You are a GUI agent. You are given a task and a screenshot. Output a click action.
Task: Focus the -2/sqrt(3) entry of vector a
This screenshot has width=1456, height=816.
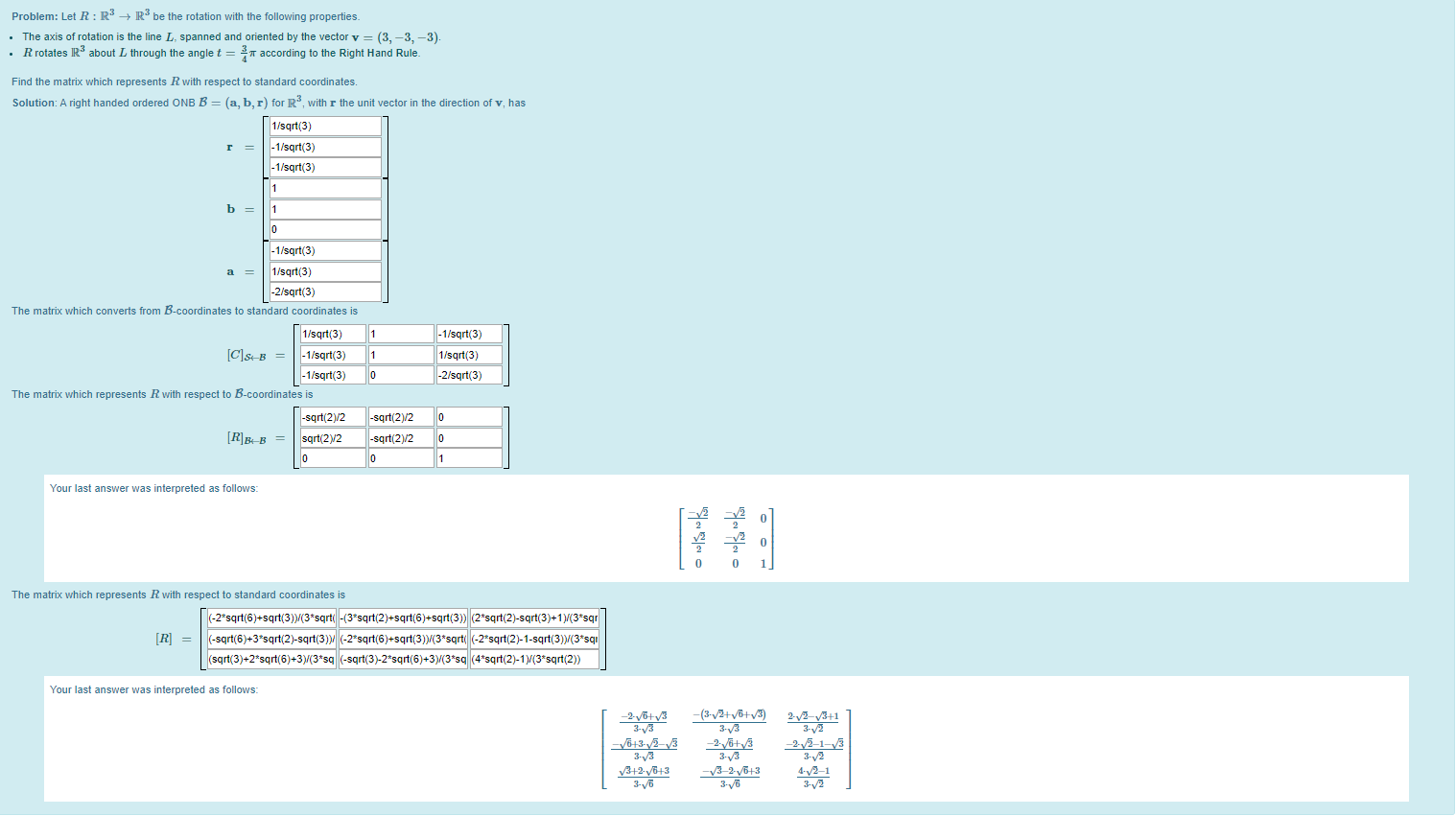(325, 291)
